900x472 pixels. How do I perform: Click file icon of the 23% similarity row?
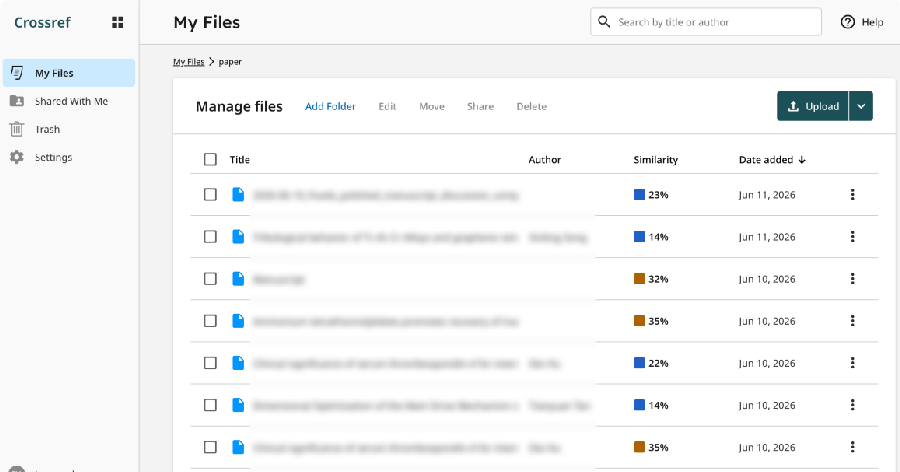238,195
